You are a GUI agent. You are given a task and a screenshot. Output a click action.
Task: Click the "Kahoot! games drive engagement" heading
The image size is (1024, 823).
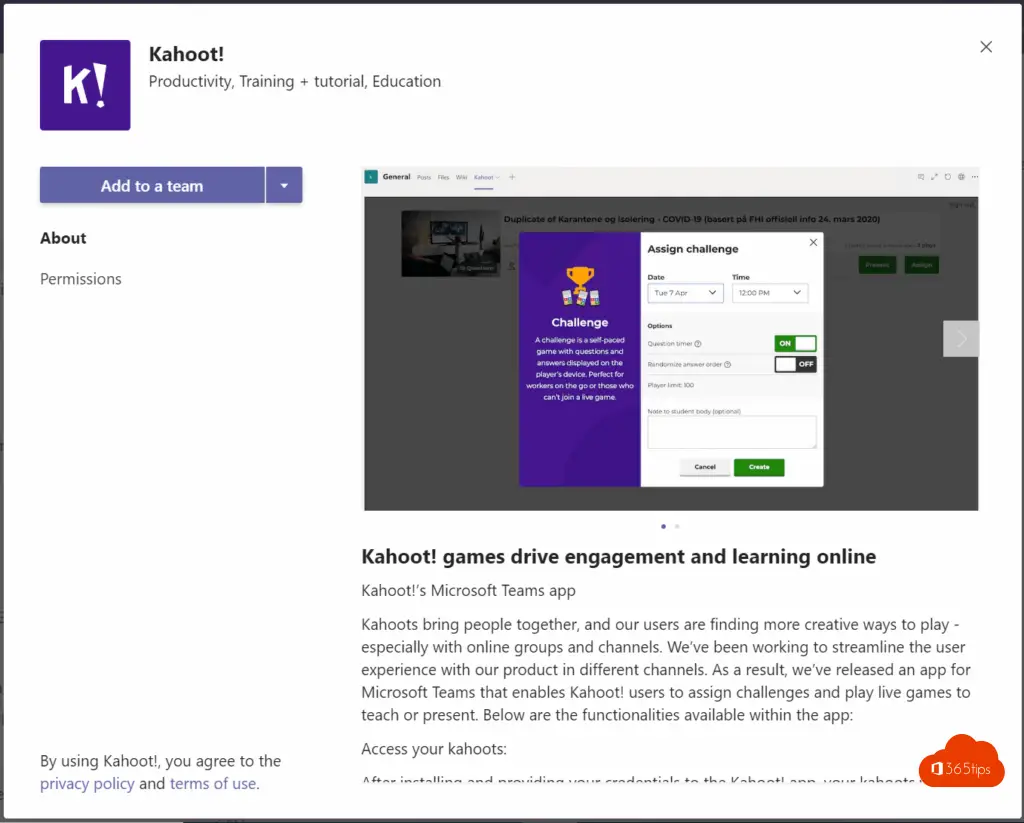click(618, 557)
